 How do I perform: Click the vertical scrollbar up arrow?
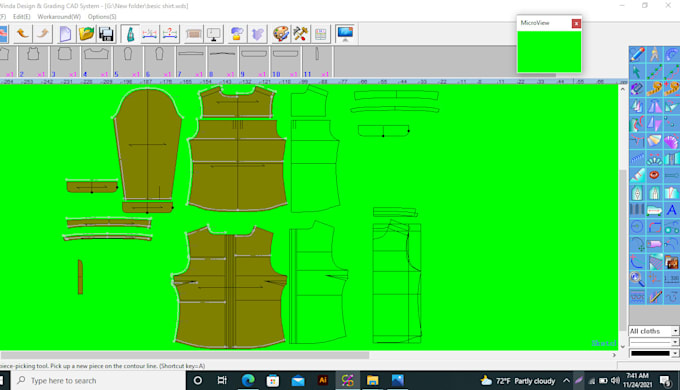(x=623, y=89)
